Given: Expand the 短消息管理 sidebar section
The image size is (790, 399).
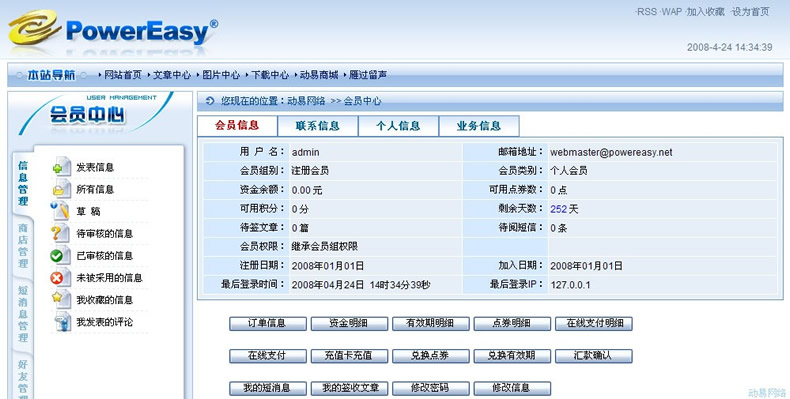Looking at the screenshot, I should (23, 314).
